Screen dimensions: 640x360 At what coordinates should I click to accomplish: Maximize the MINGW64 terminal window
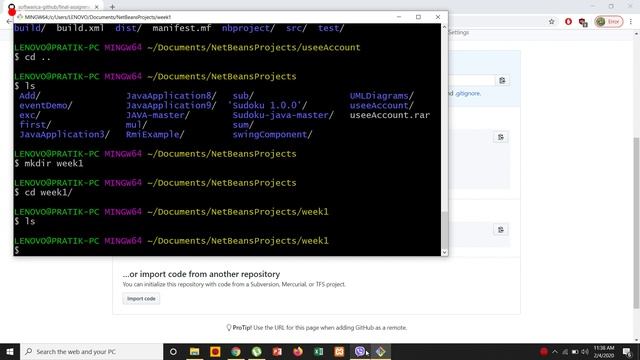click(x=418, y=17)
